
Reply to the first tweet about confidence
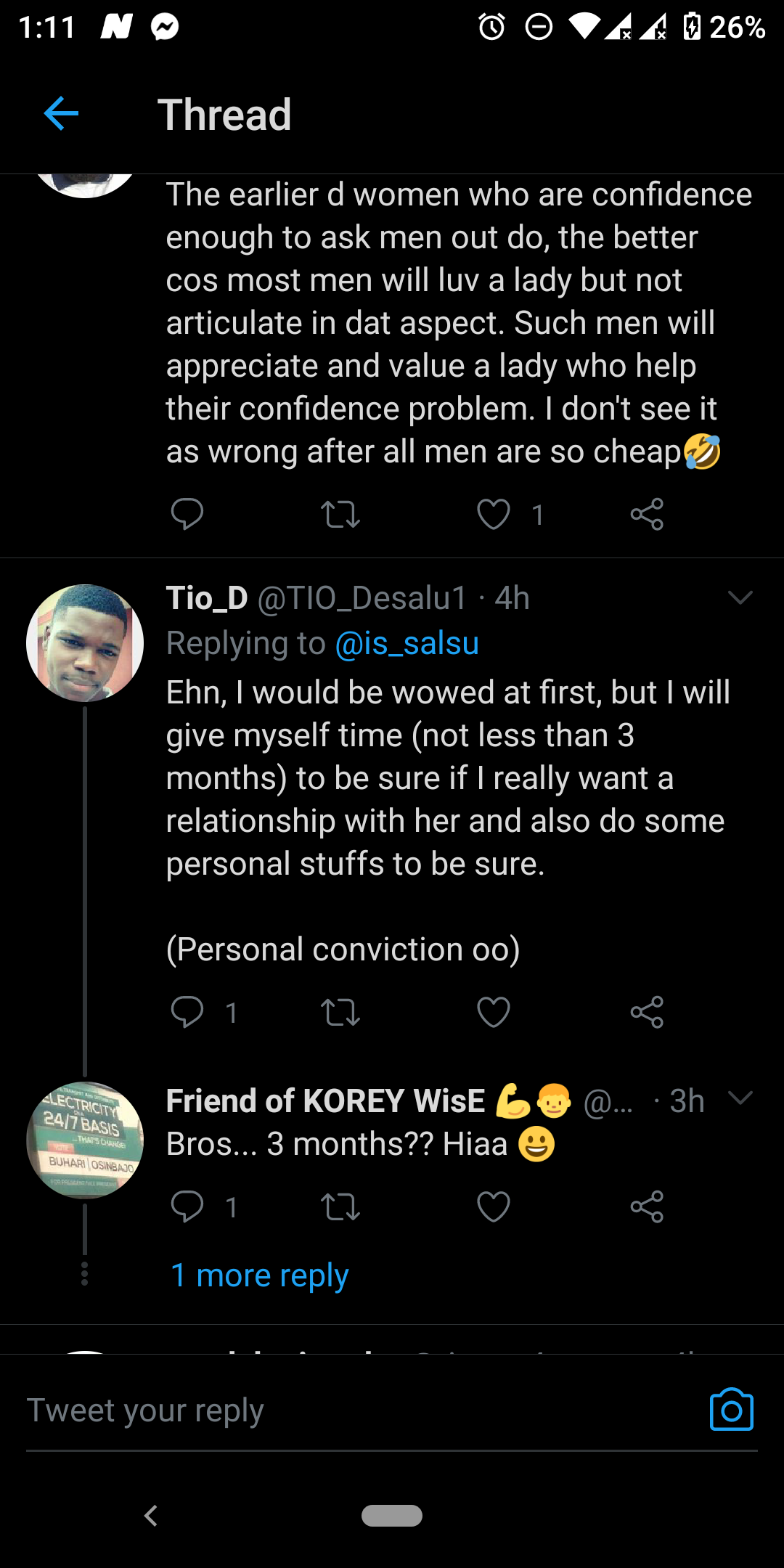(187, 515)
